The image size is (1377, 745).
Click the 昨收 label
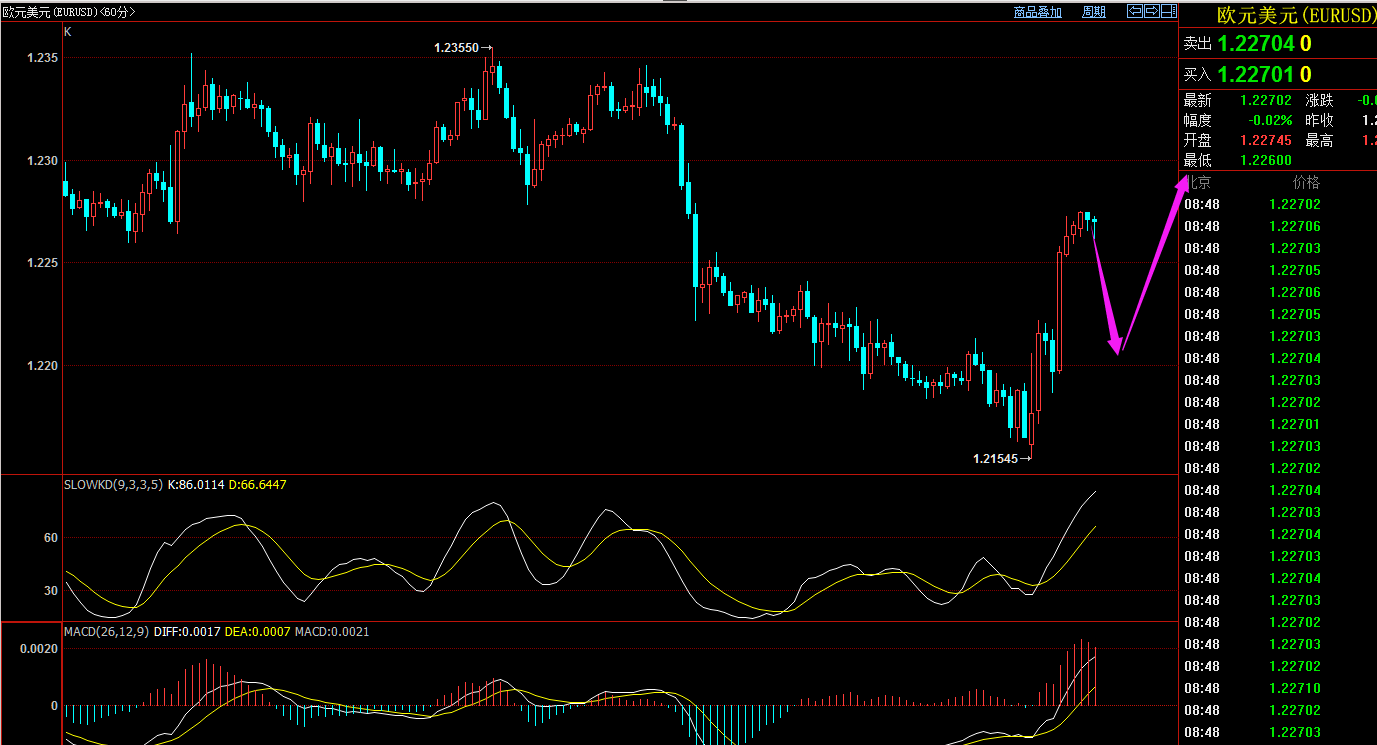tap(1319, 120)
